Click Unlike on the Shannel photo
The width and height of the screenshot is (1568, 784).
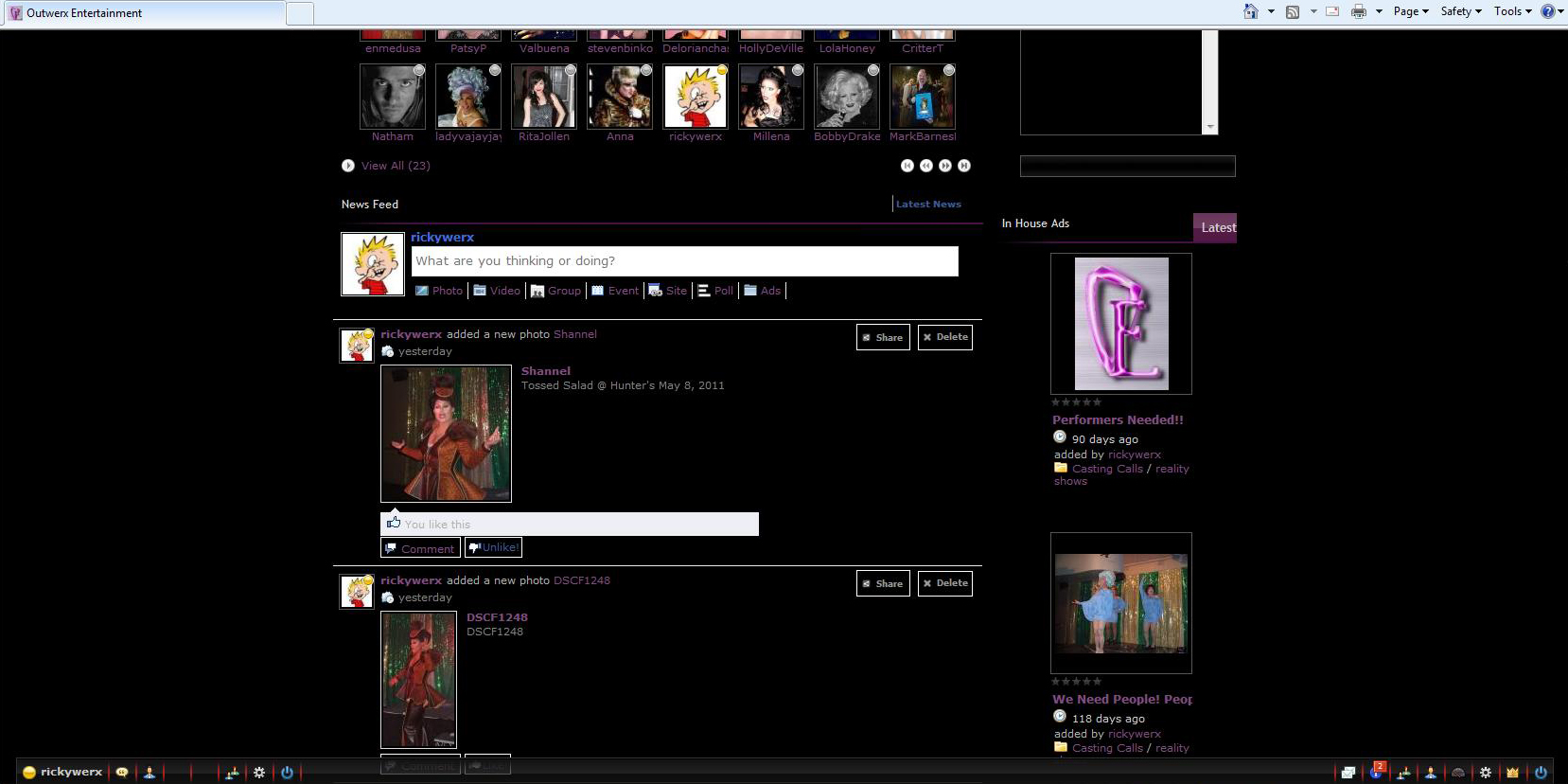[x=493, y=547]
